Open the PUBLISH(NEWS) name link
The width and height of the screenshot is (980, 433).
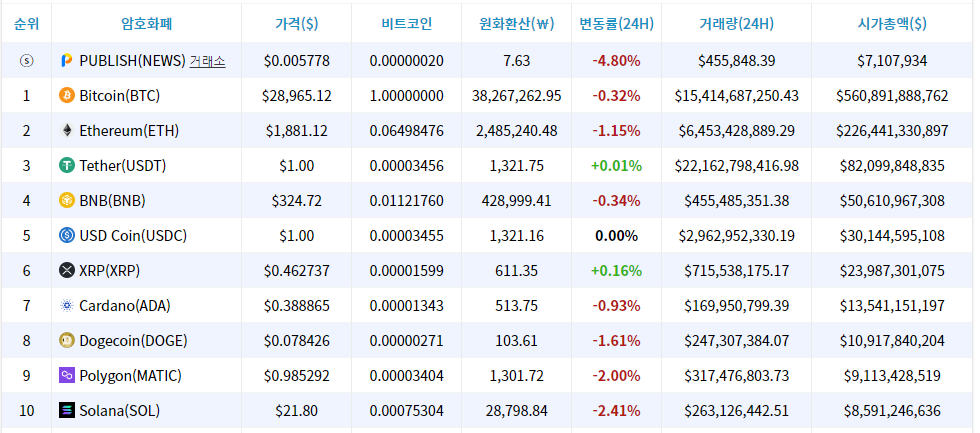[132, 61]
